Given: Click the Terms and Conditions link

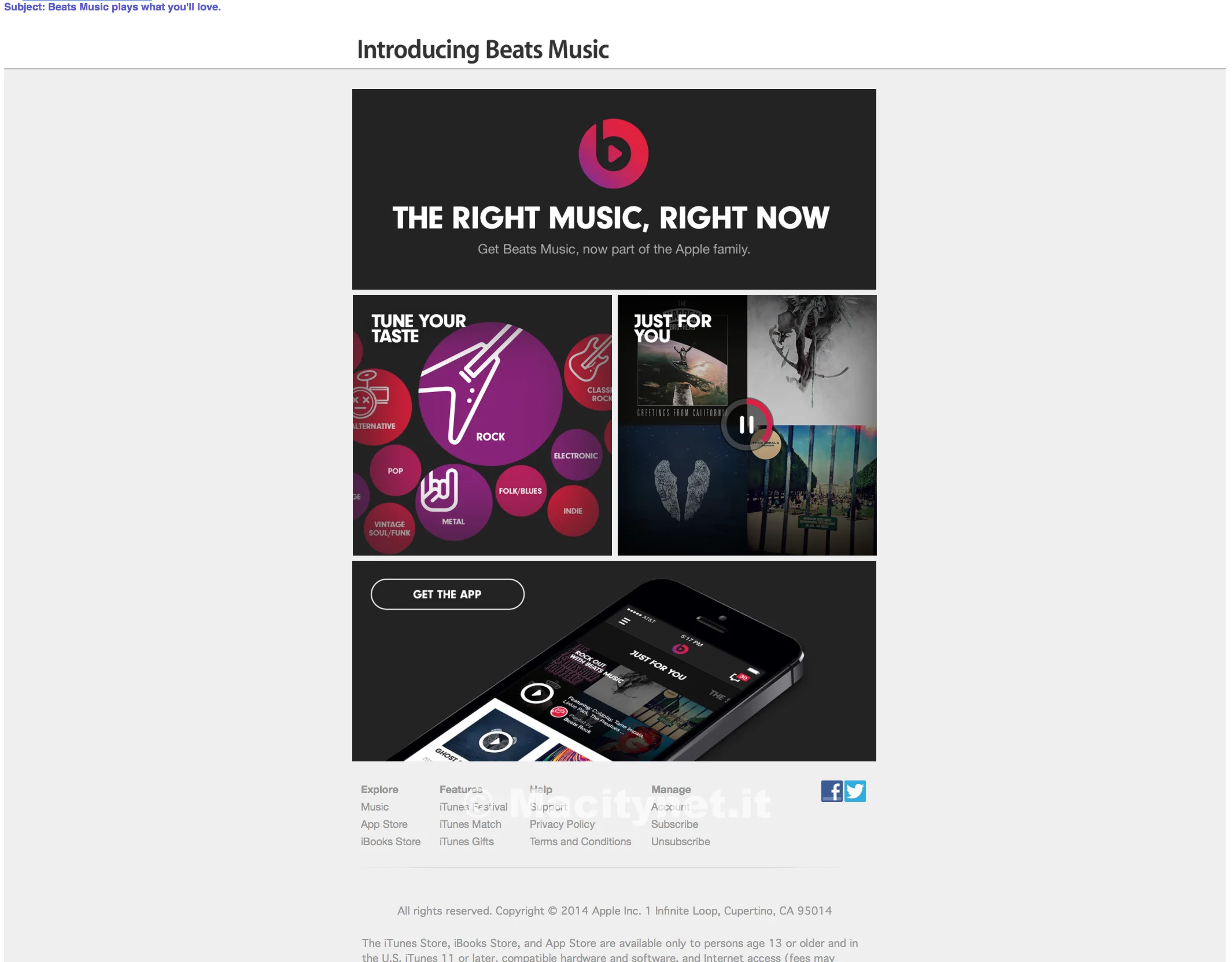Looking at the screenshot, I should point(580,841).
